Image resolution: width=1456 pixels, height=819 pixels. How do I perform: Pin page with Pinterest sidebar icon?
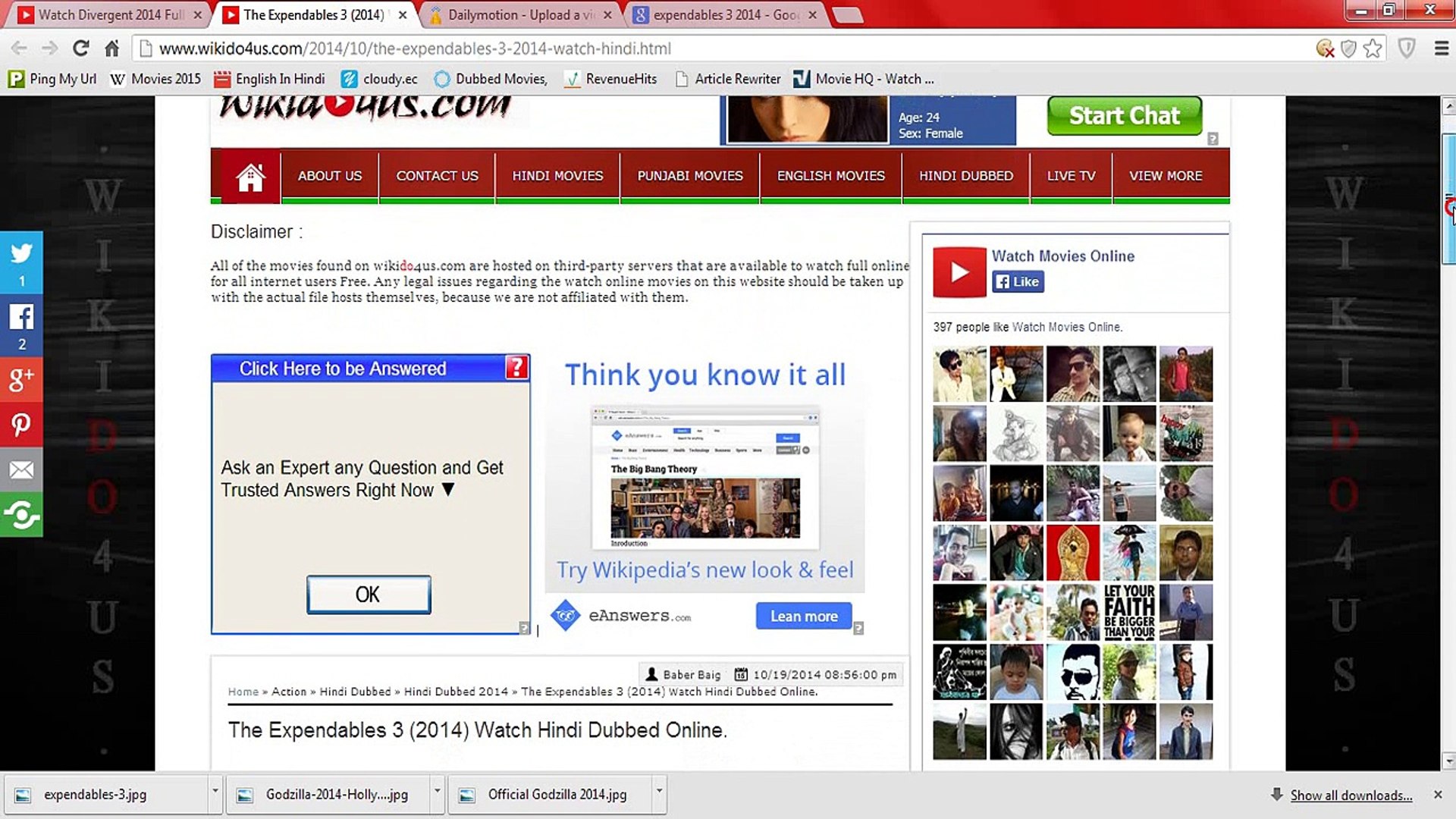coord(21,425)
